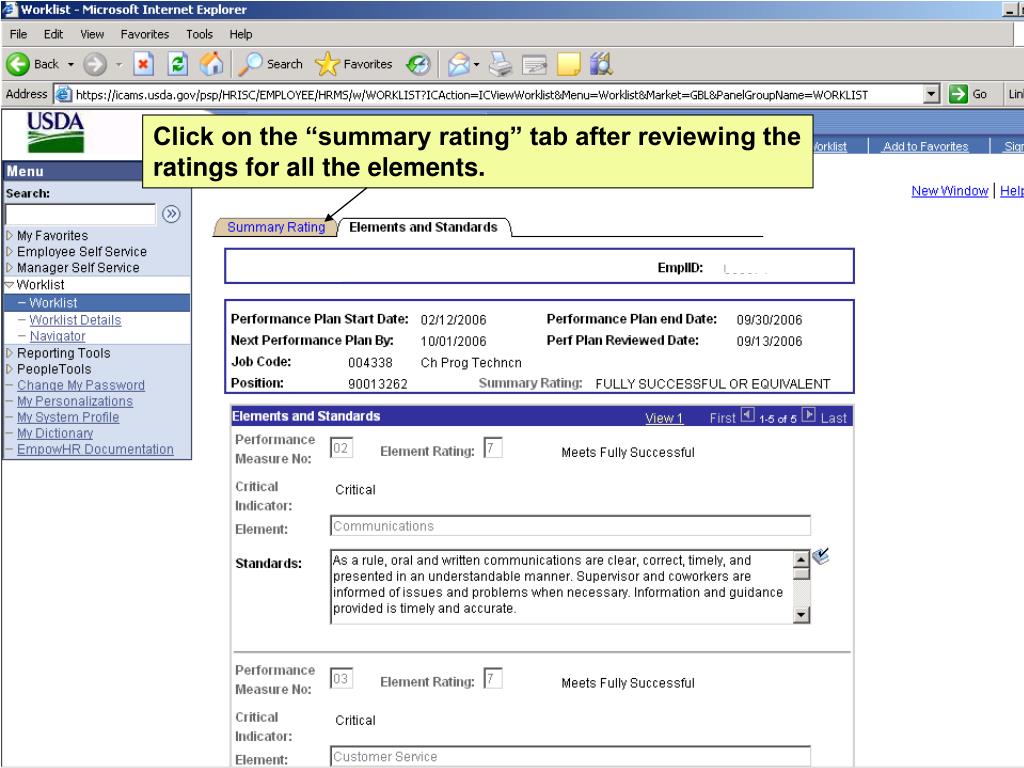Viewport: 1024px width, 768px height.
Task: Click the spell check icon beside Standards
Action: click(x=825, y=560)
